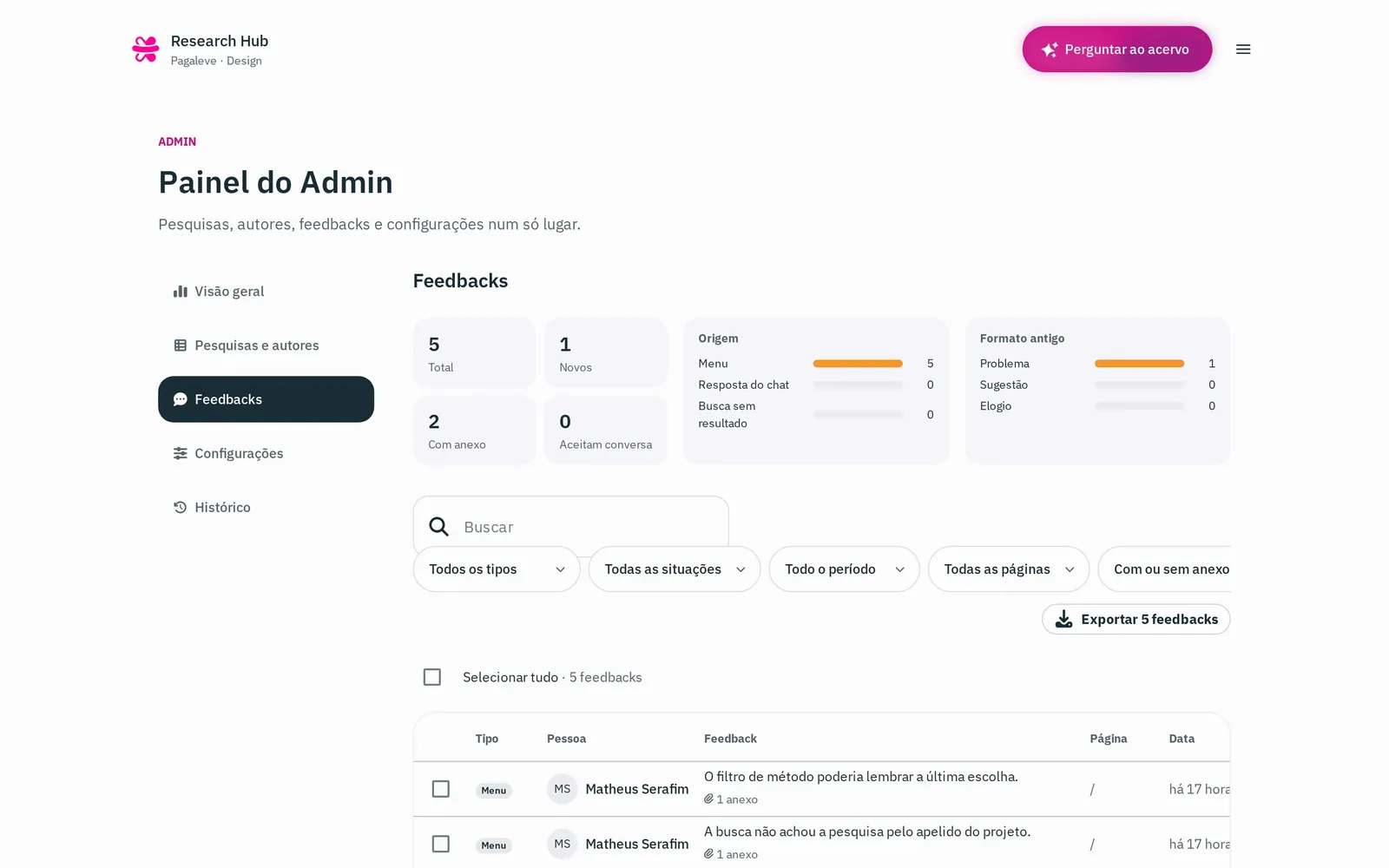Click the download icon in Exportar button

(1063, 619)
